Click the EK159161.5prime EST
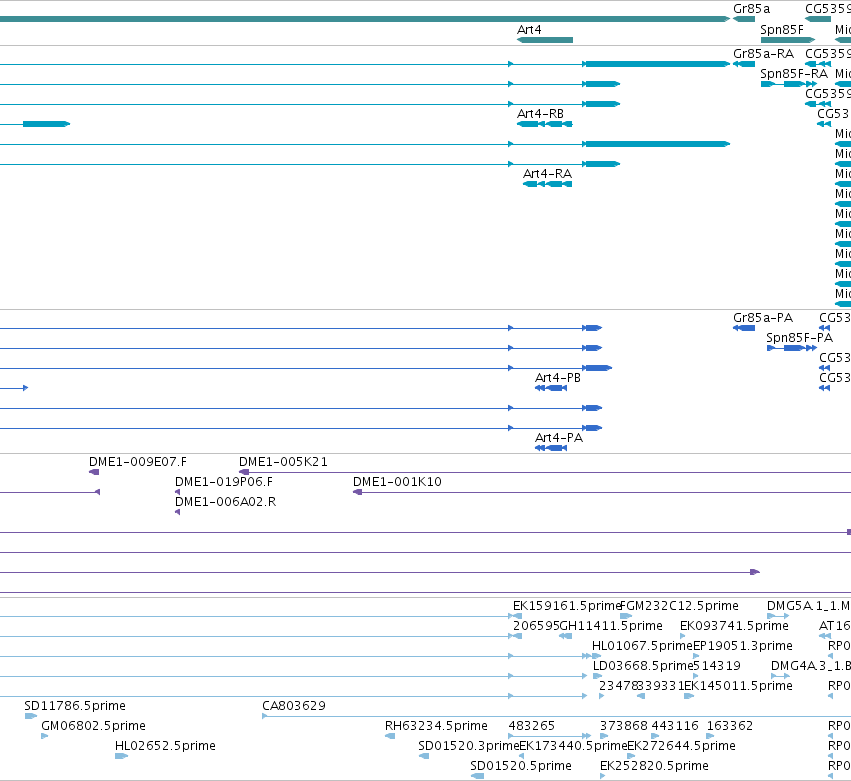Screen dimensions: 851x781 (x=517, y=616)
